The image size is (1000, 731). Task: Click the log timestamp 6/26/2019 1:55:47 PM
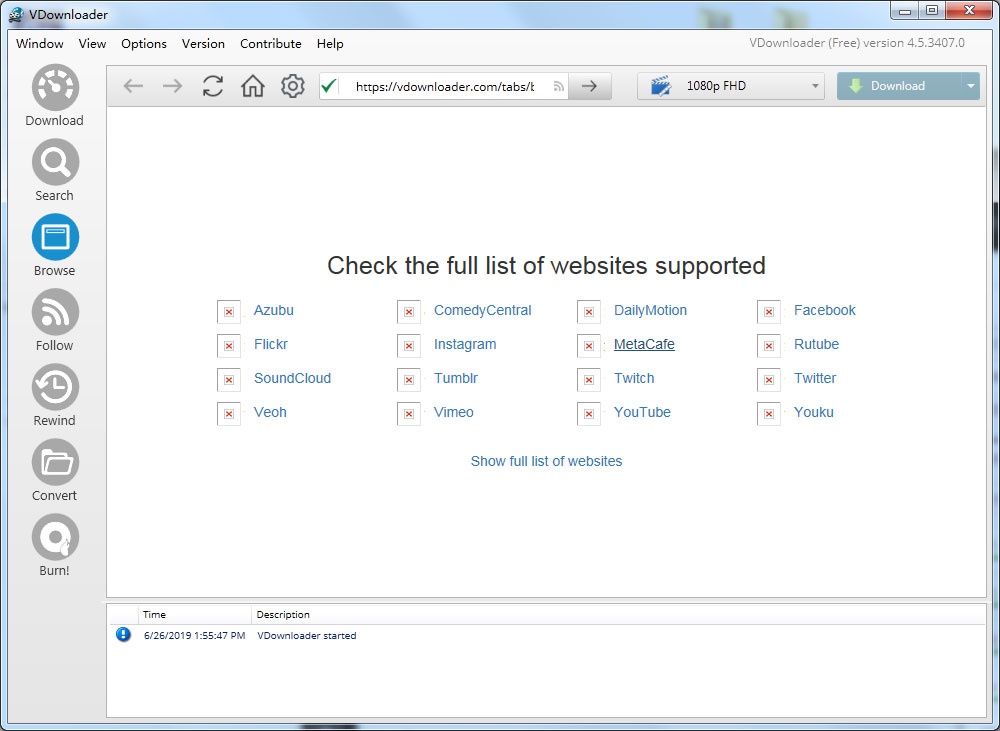[195, 635]
